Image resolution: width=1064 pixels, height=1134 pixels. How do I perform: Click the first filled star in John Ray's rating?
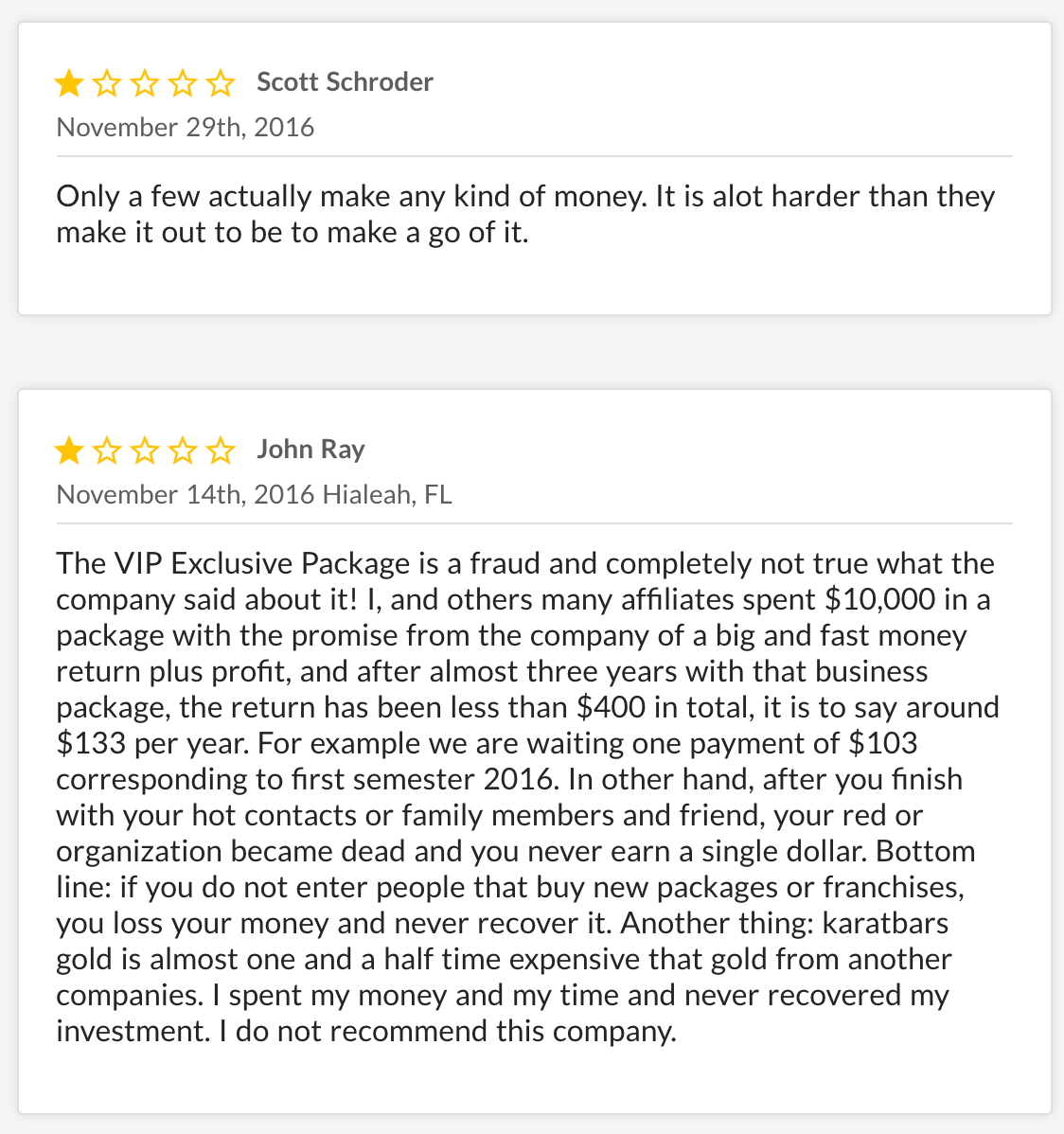click(x=69, y=451)
